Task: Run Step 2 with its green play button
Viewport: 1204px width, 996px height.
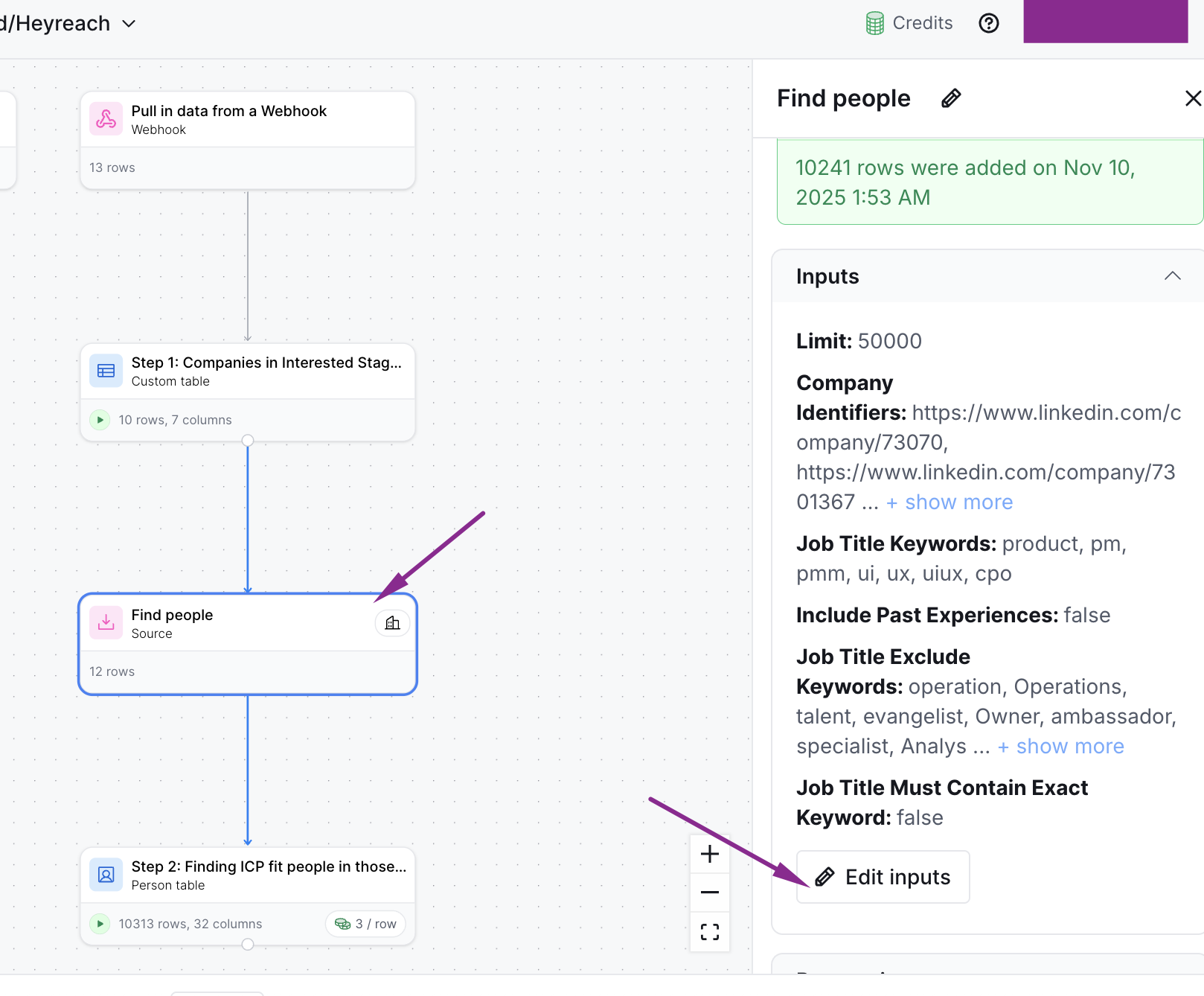Action: (x=100, y=924)
